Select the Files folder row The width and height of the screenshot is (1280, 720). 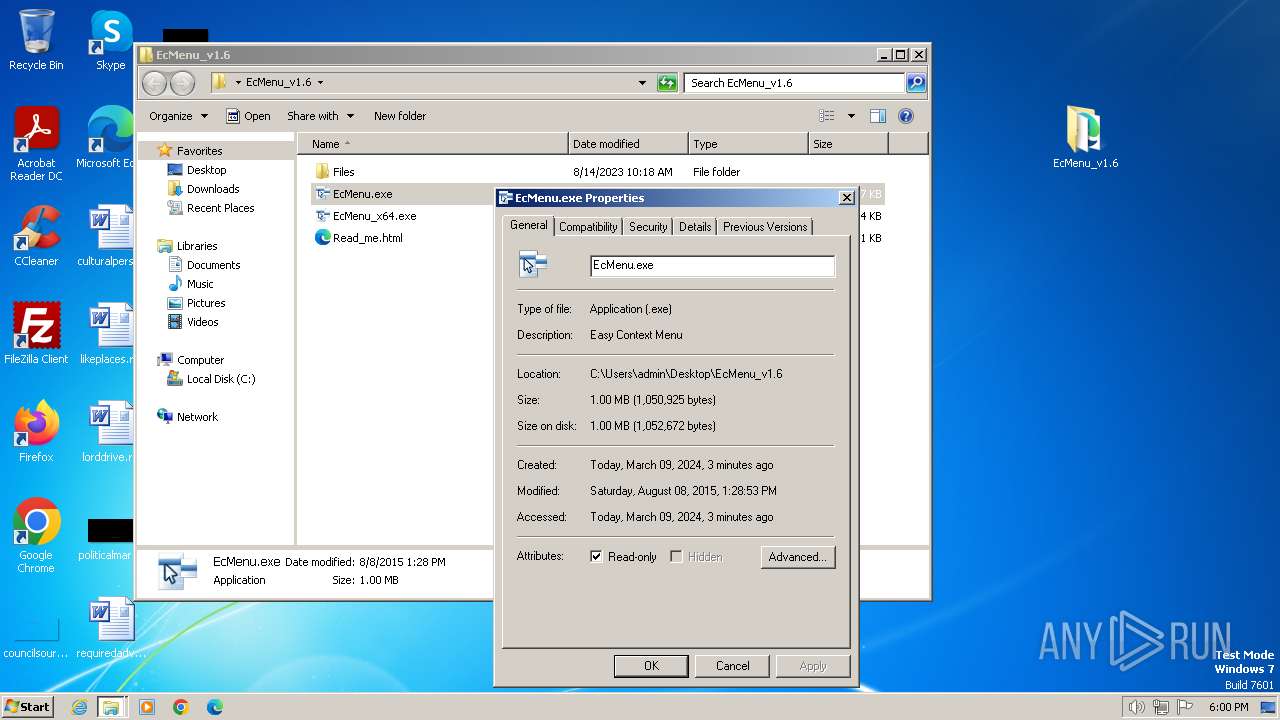click(598, 172)
